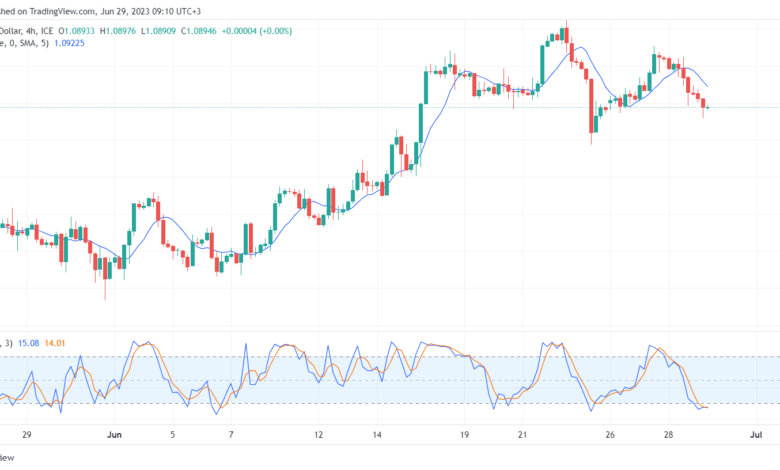The image size is (780, 470).
Task: Click the +0.00004 (+0.00%) change label
Action: pyautogui.click(x=257, y=31)
